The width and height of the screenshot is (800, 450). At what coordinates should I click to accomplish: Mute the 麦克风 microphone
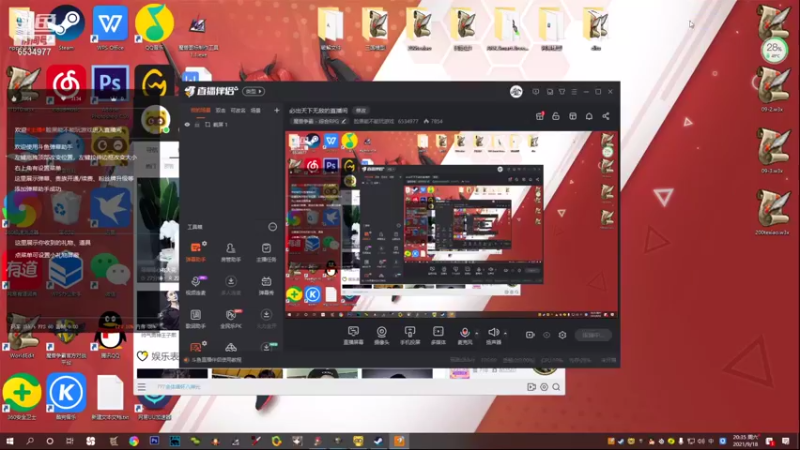[464, 335]
